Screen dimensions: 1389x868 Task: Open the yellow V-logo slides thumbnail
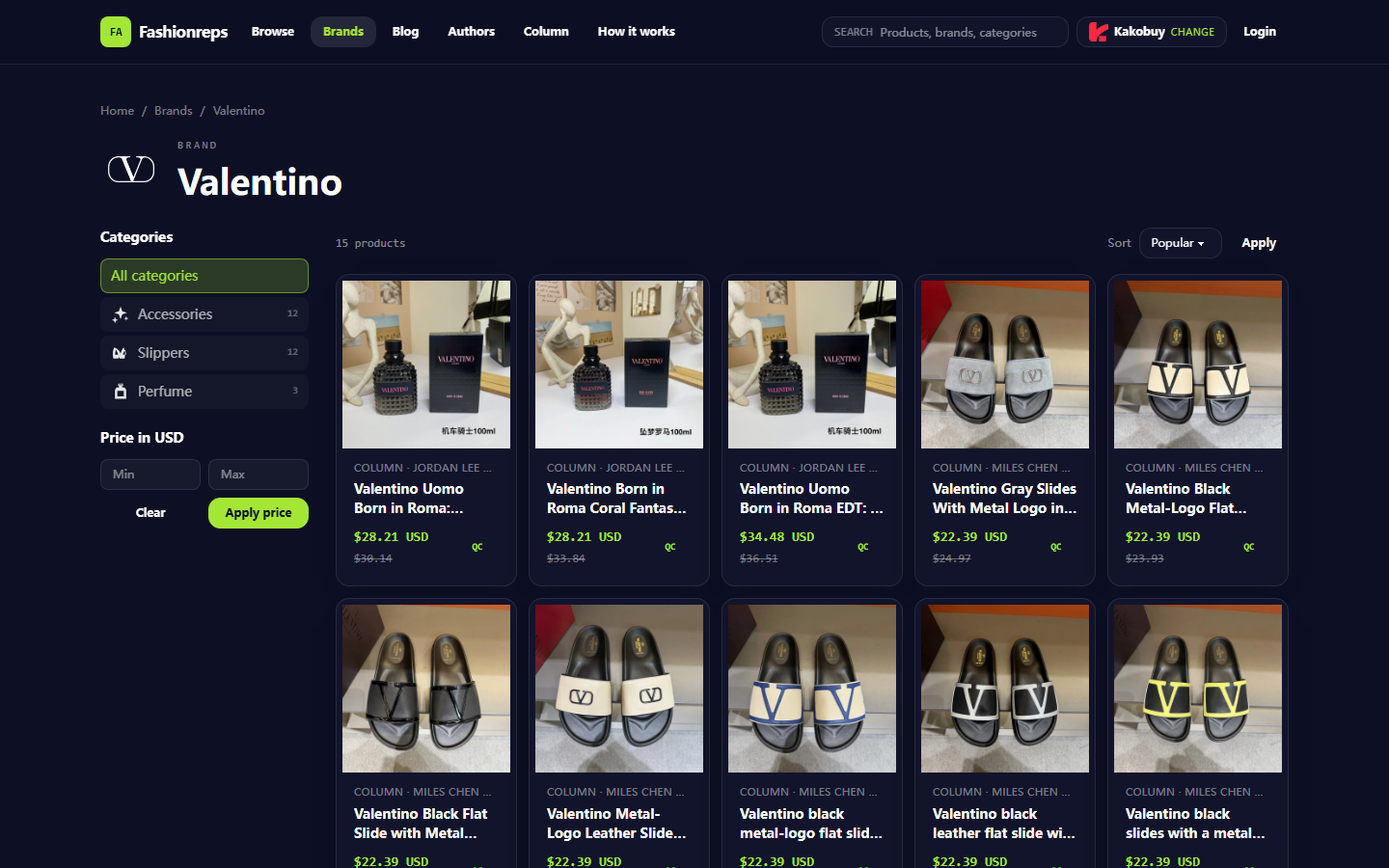(1198, 689)
